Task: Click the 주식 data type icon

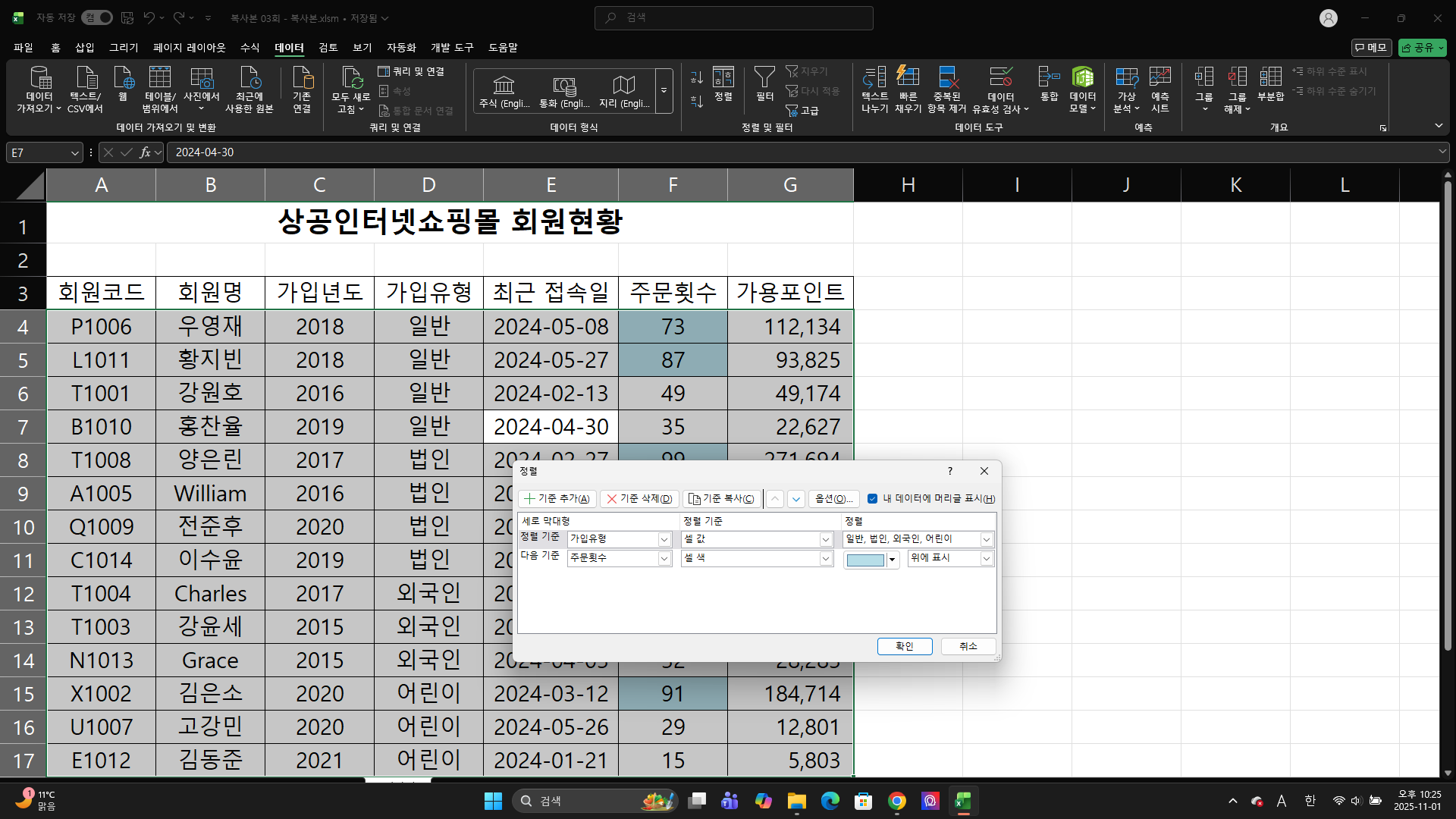Action: [x=504, y=86]
